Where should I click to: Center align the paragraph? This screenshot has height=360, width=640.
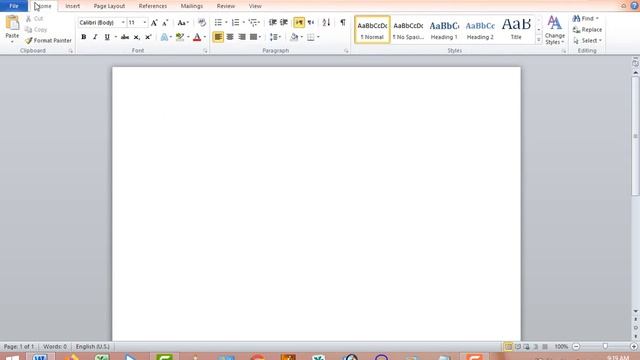click(x=230, y=37)
